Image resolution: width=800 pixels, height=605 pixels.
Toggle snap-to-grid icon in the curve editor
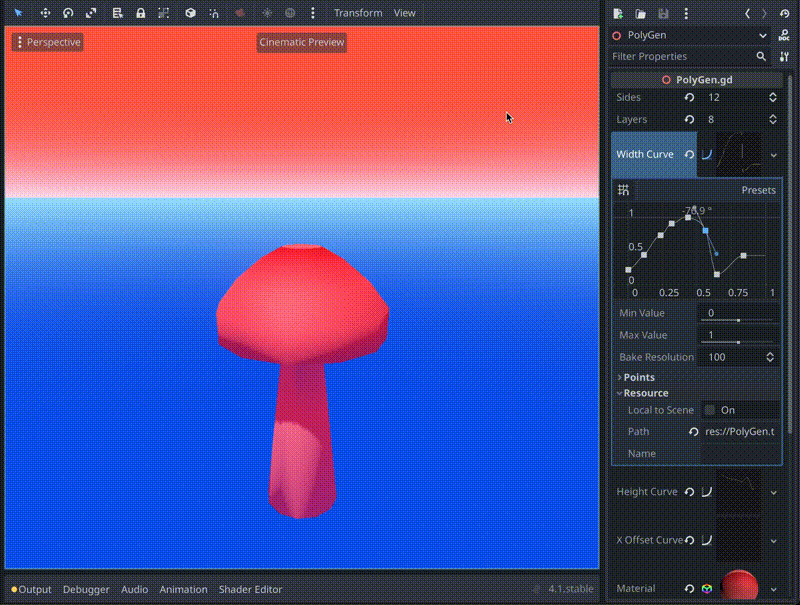(x=623, y=190)
